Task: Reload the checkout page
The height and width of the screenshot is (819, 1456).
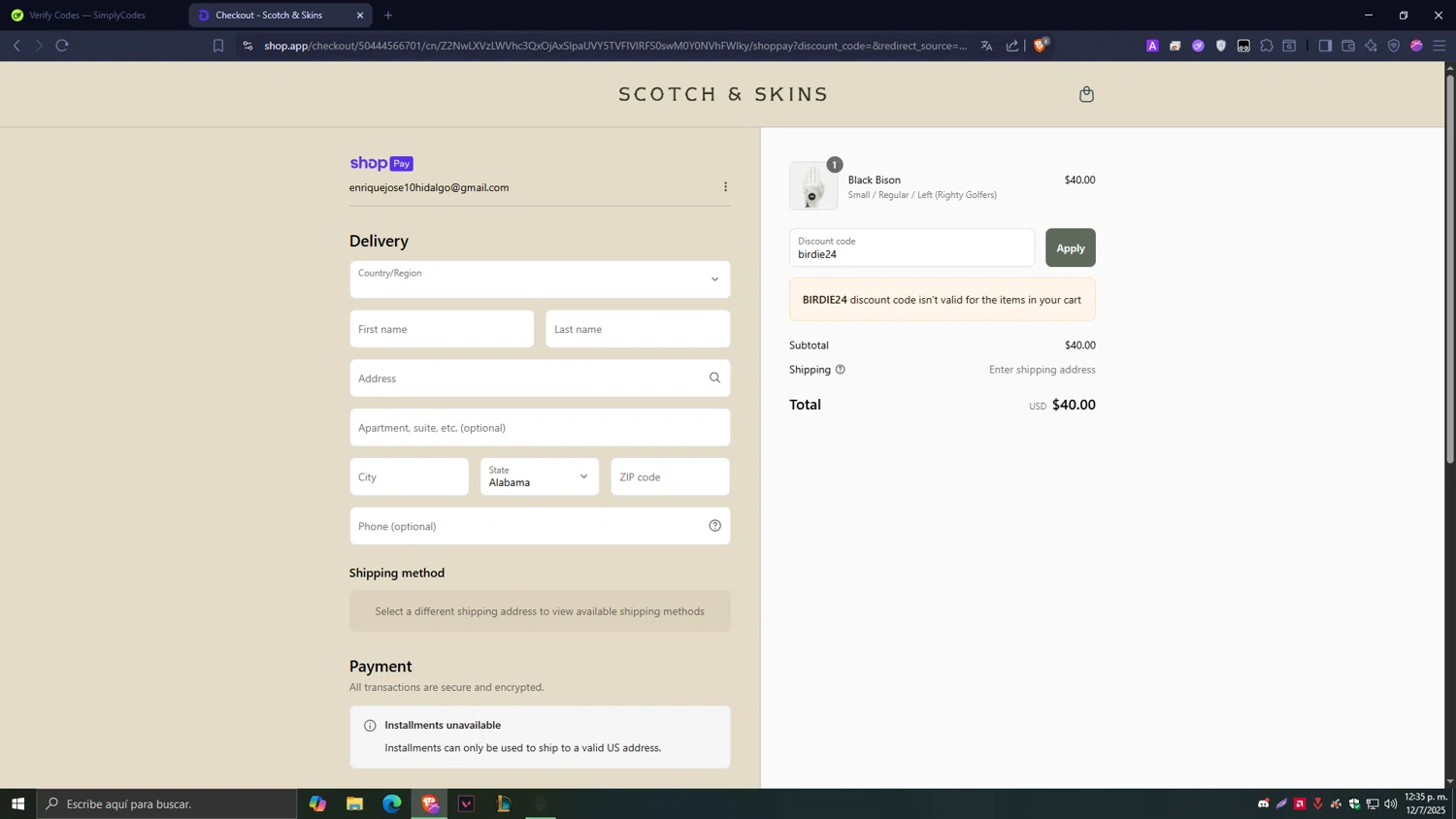Action: (62, 46)
